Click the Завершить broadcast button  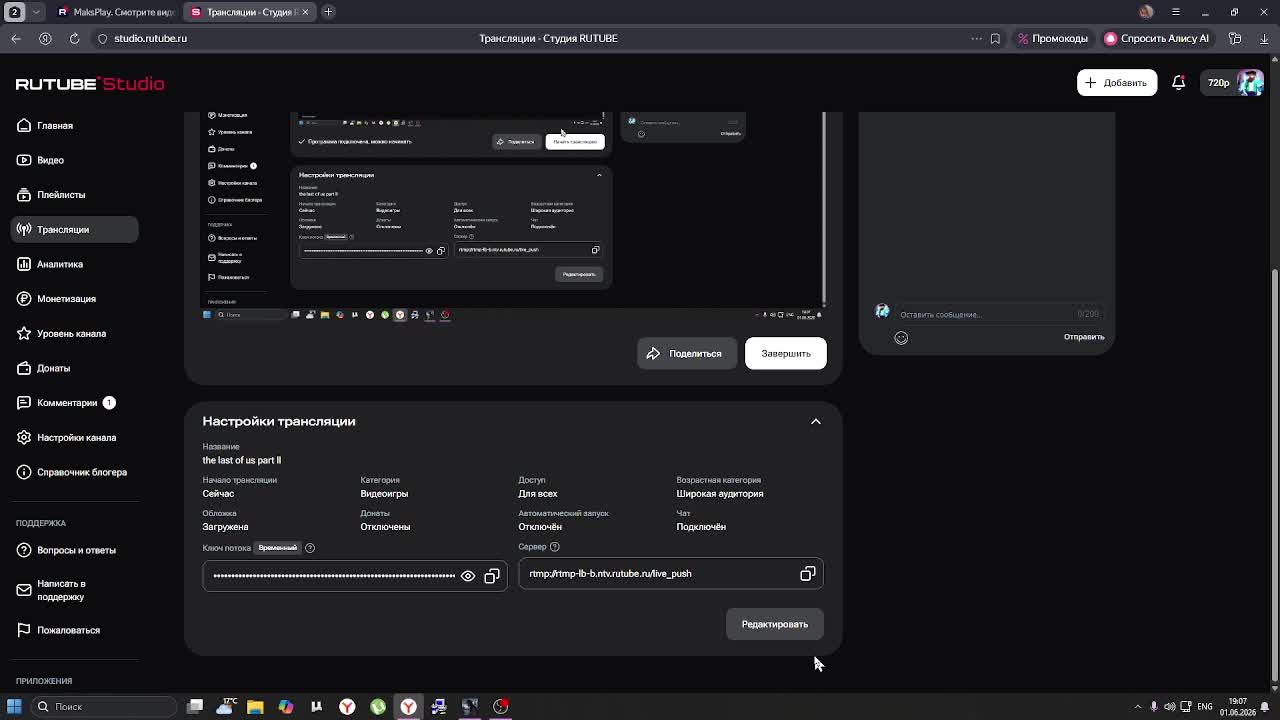tap(786, 353)
